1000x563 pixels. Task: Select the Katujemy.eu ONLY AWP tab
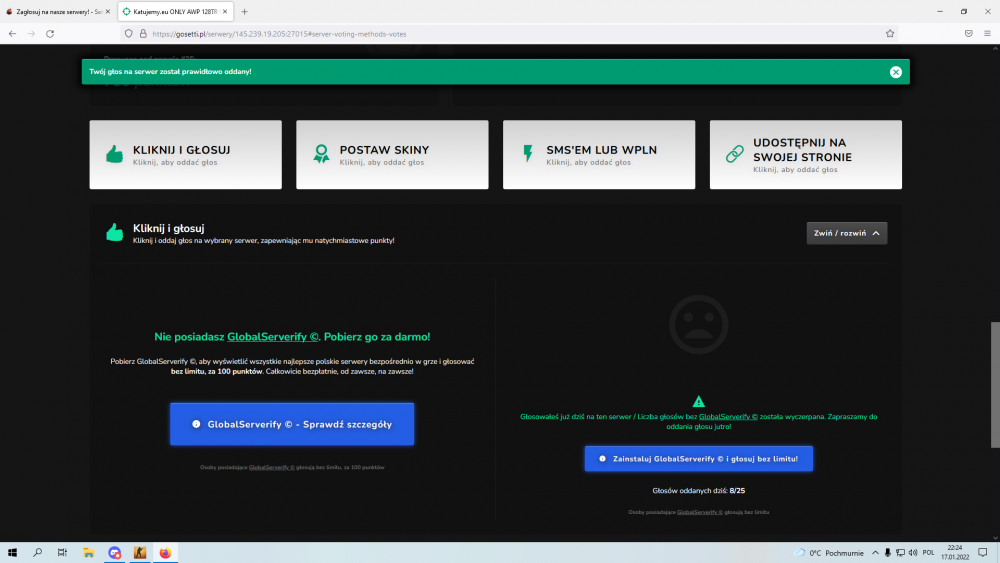pyautogui.click(x=175, y=11)
